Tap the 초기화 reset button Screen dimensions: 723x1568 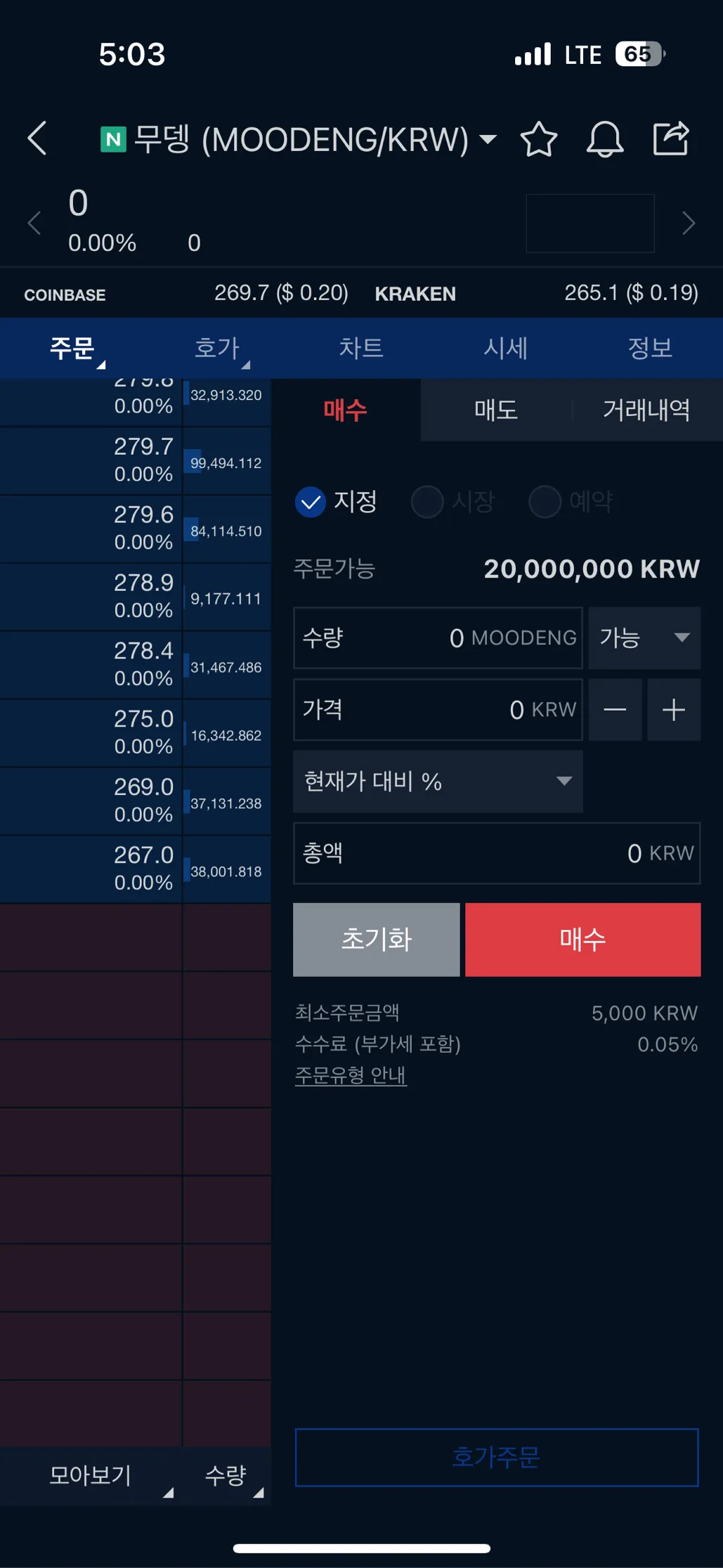(377, 940)
